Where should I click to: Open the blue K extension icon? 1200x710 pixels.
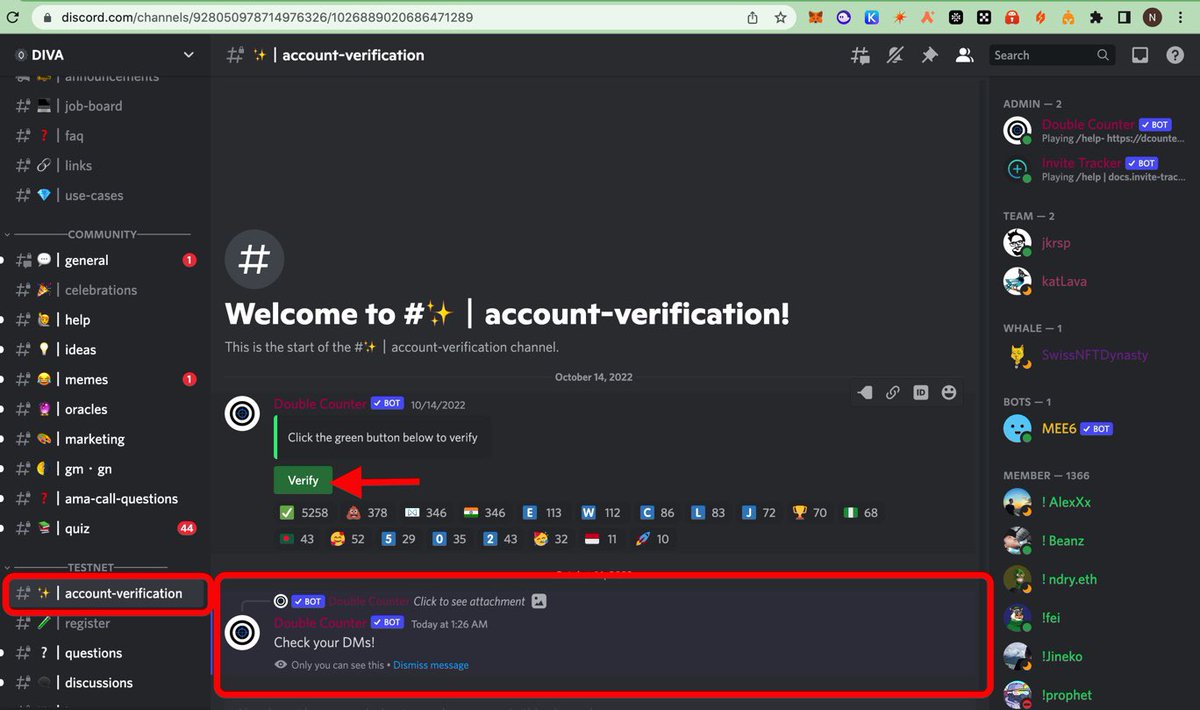click(872, 17)
